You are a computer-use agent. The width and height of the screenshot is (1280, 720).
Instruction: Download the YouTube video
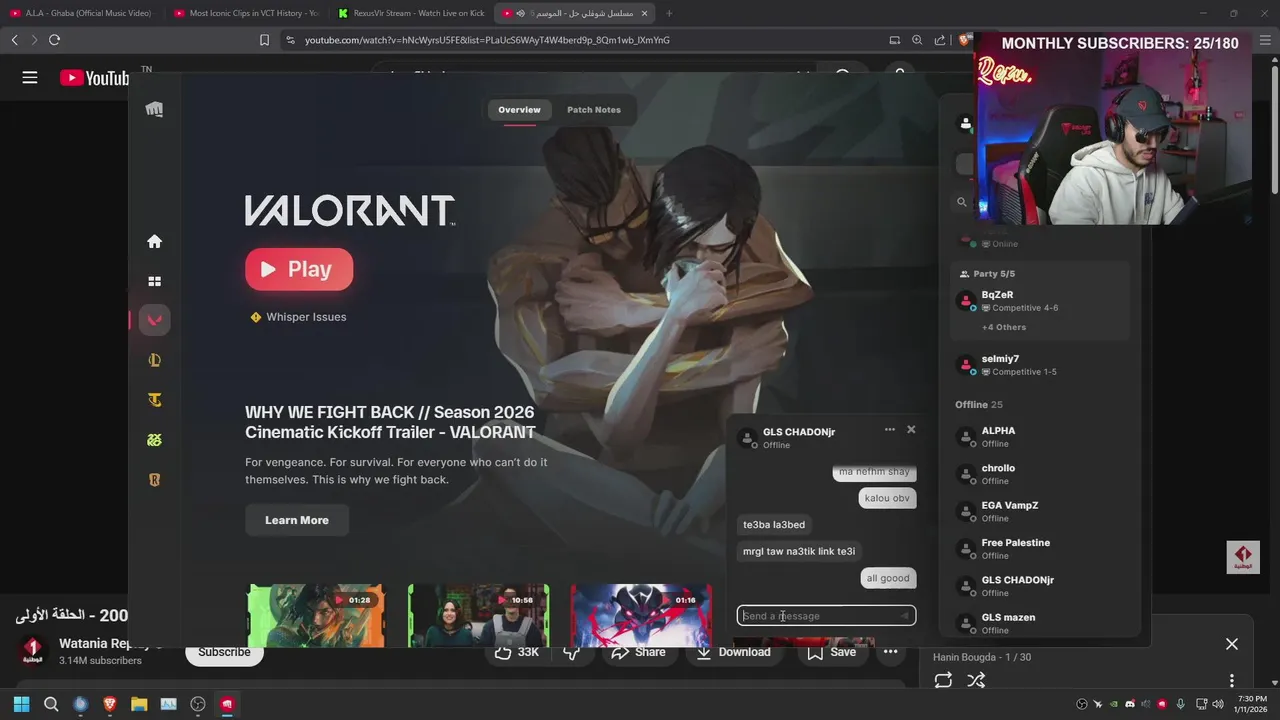[733, 652]
